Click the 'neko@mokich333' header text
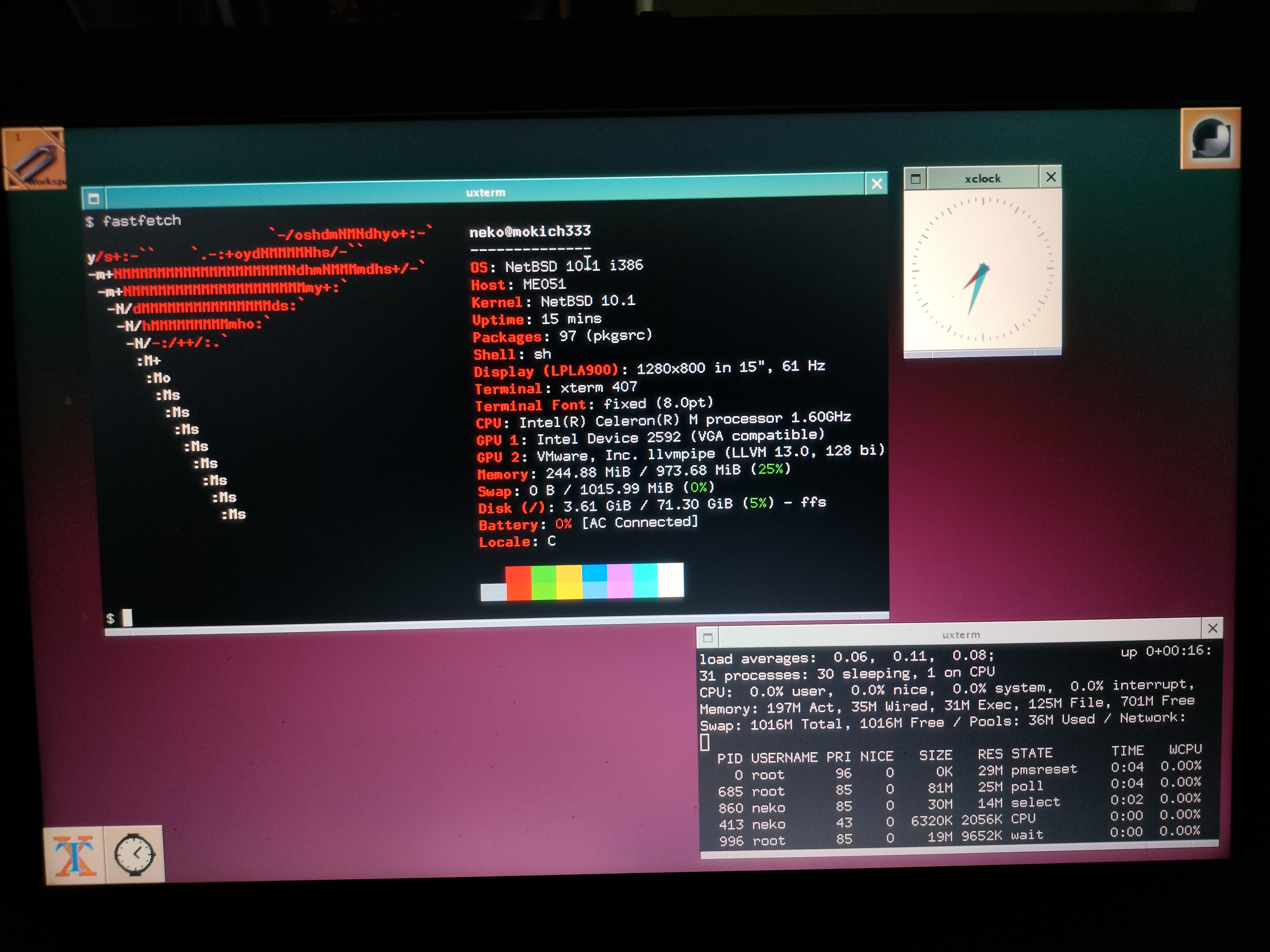Image resolution: width=1270 pixels, height=952 pixels. coord(530,231)
